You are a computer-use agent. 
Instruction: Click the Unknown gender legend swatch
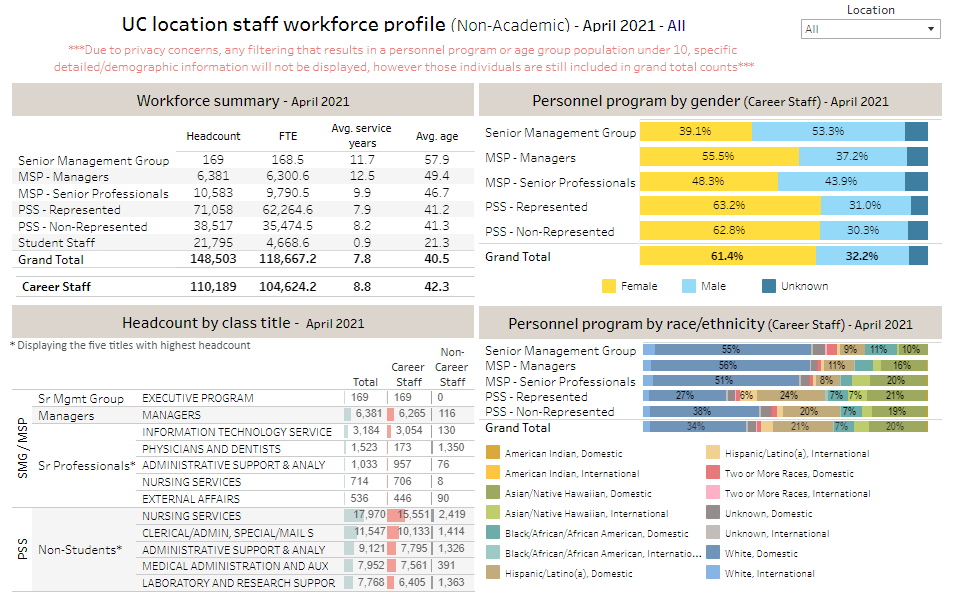pos(769,286)
